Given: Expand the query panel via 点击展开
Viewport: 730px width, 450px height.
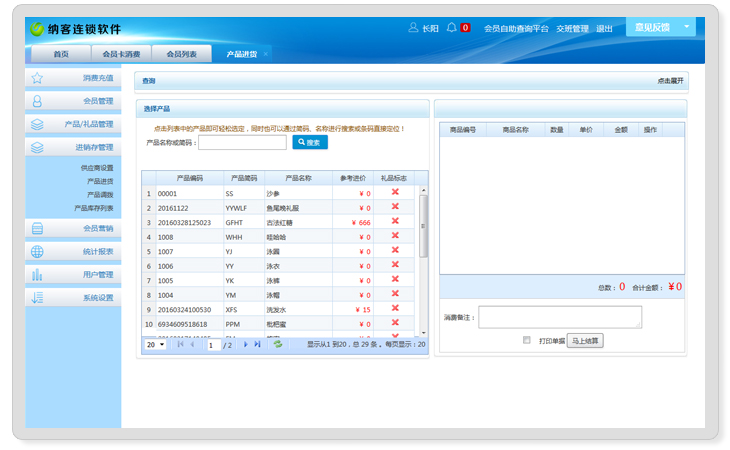Looking at the screenshot, I should coord(669,80).
